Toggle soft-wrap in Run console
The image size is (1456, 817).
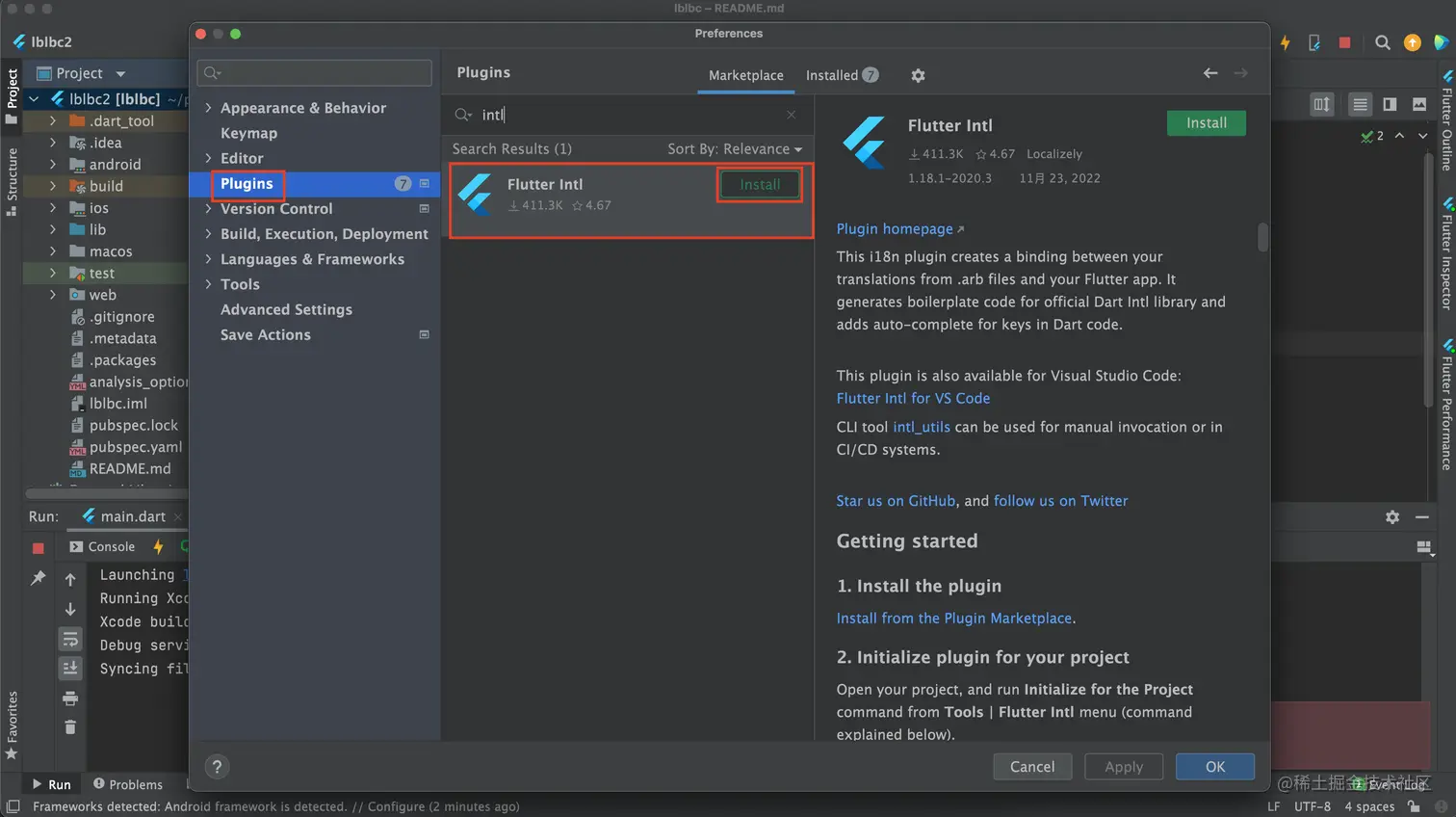coord(70,639)
